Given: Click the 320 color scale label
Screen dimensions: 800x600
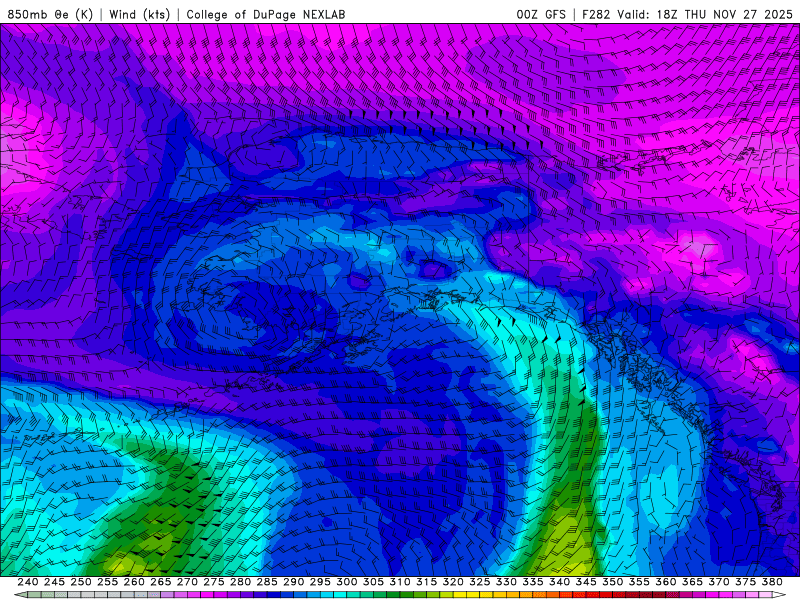Looking at the screenshot, I should tap(453, 582).
